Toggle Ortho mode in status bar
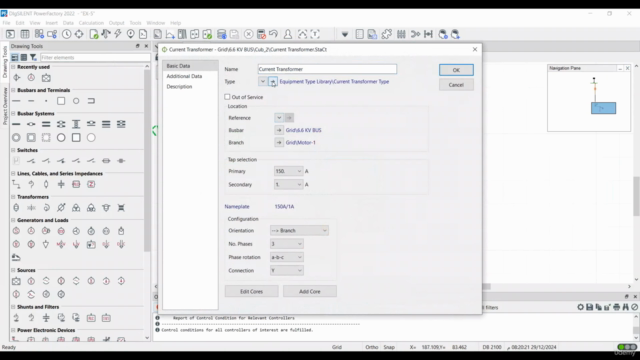The height and width of the screenshot is (360, 640). [x=371, y=347]
